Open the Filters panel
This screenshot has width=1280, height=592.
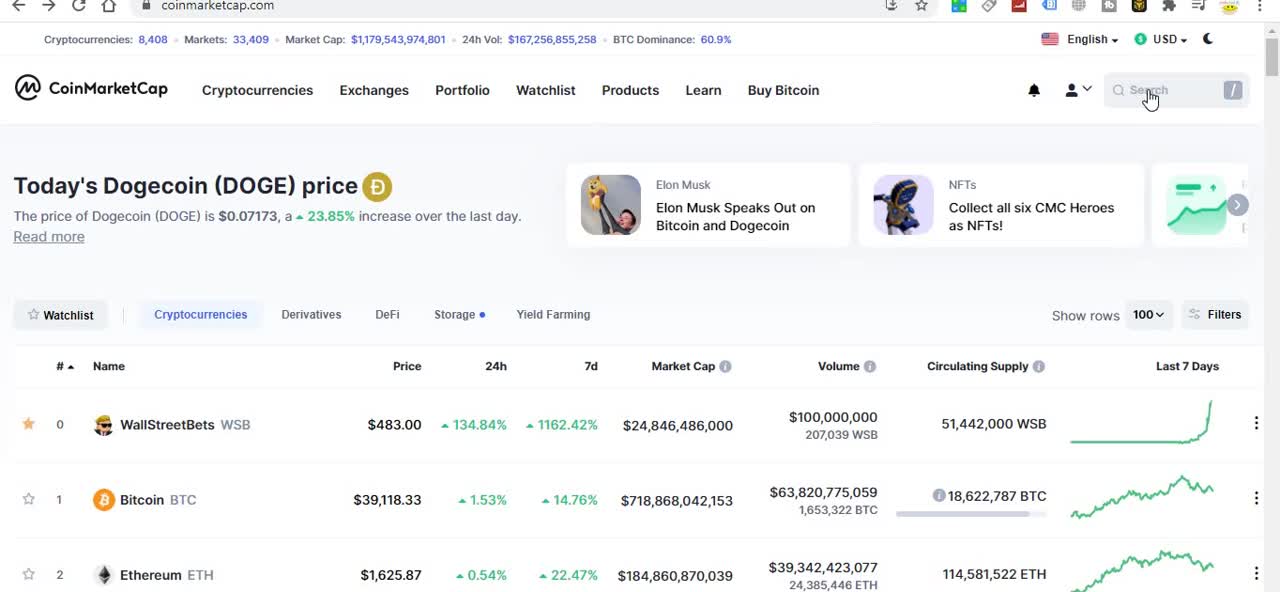click(x=1215, y=315)
